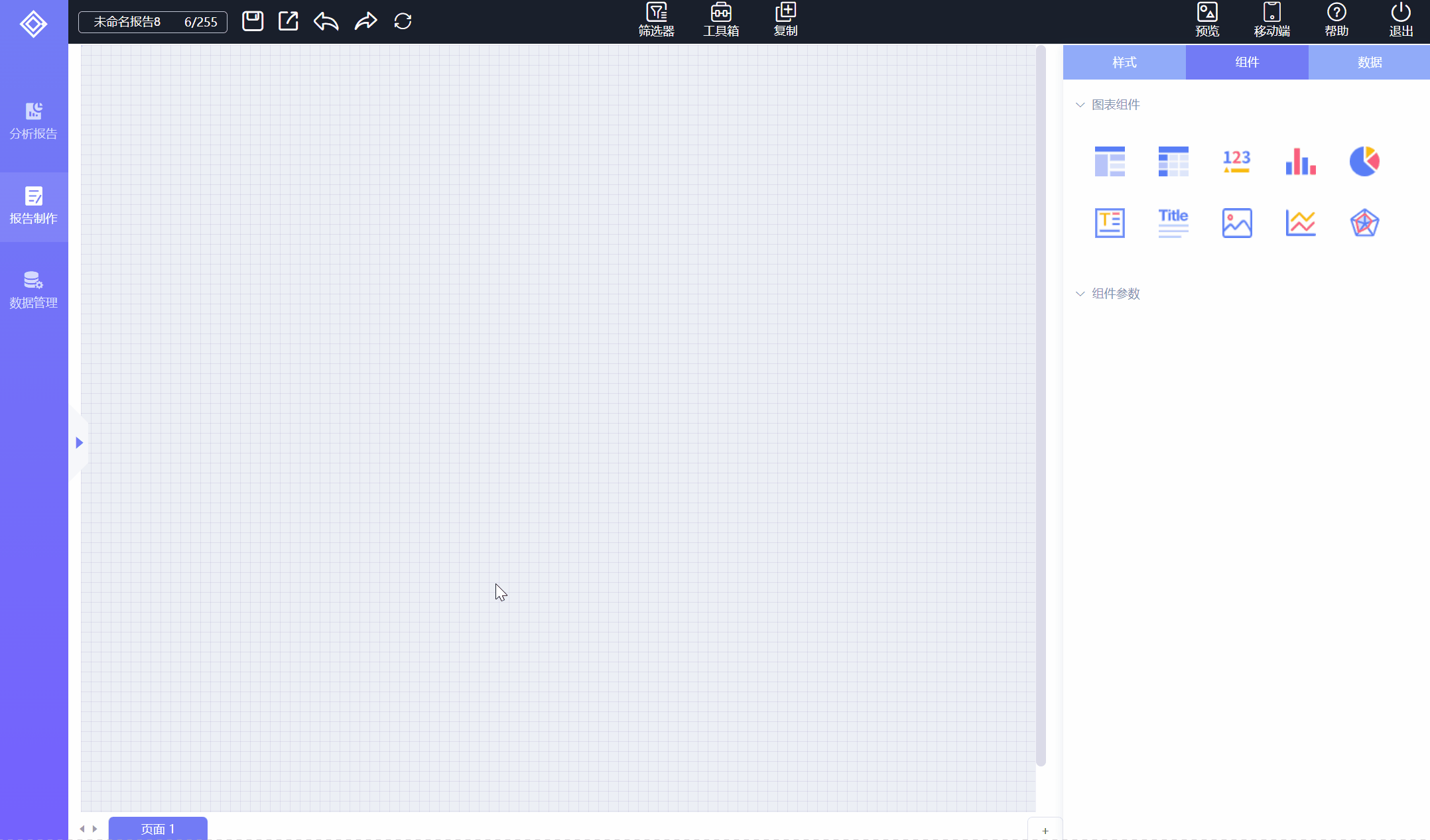
Task: Collapse the 图表组件 section
Action: [1080, 105]
